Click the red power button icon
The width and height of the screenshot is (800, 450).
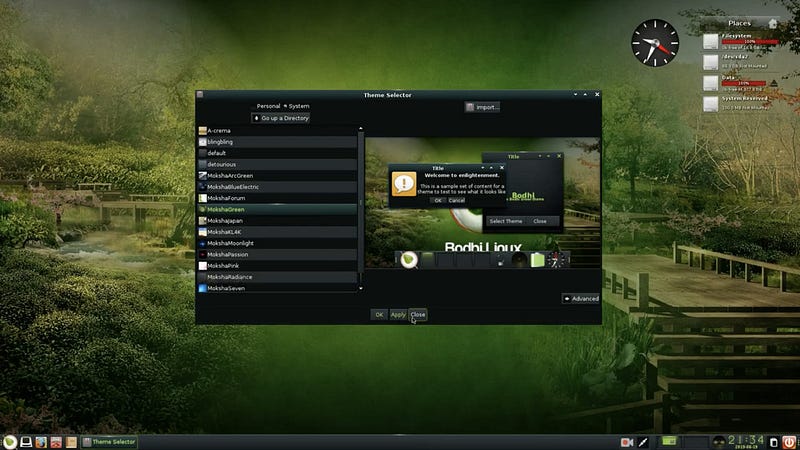click(x=789, y=442)
